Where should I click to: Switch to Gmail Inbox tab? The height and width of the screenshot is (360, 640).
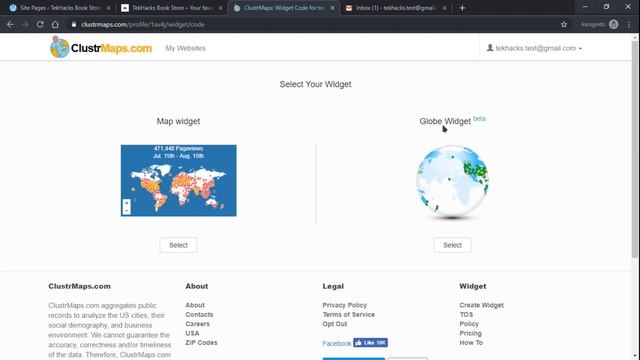coord(396,8)
